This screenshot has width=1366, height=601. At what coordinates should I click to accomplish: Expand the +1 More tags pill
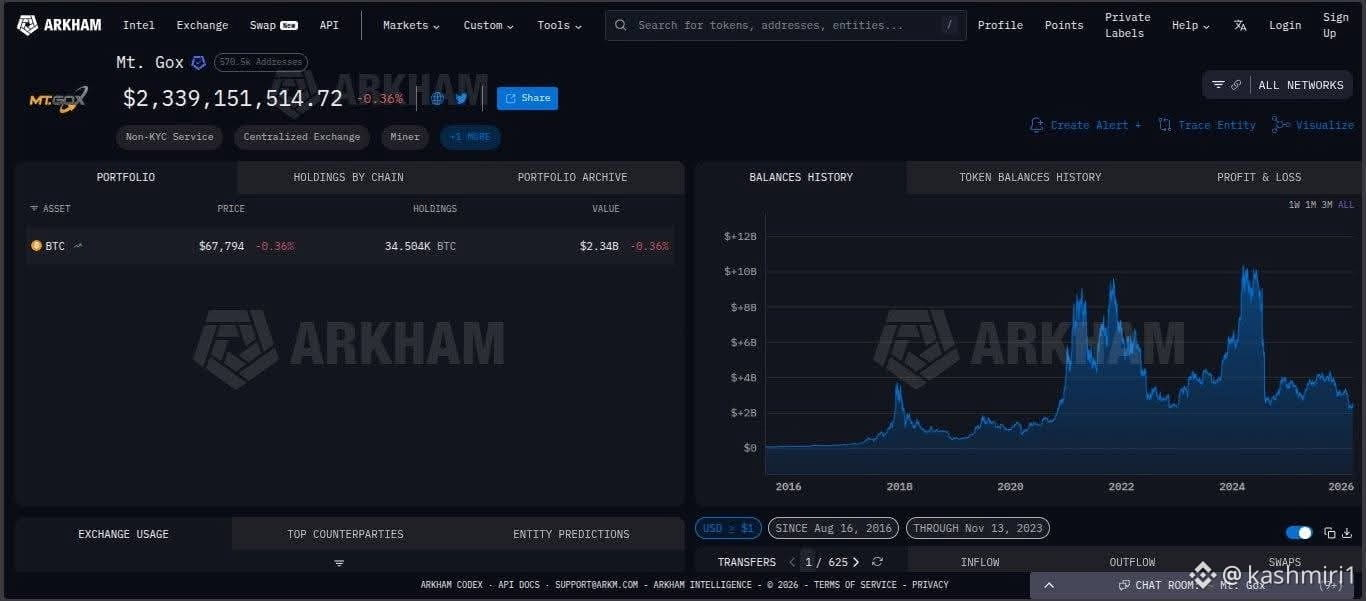pos(470,137)
